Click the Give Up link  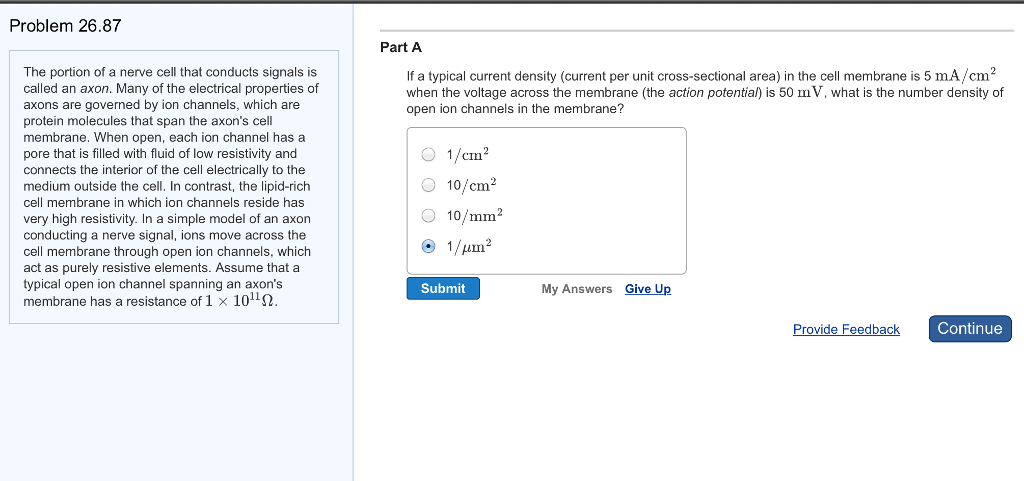648,289
